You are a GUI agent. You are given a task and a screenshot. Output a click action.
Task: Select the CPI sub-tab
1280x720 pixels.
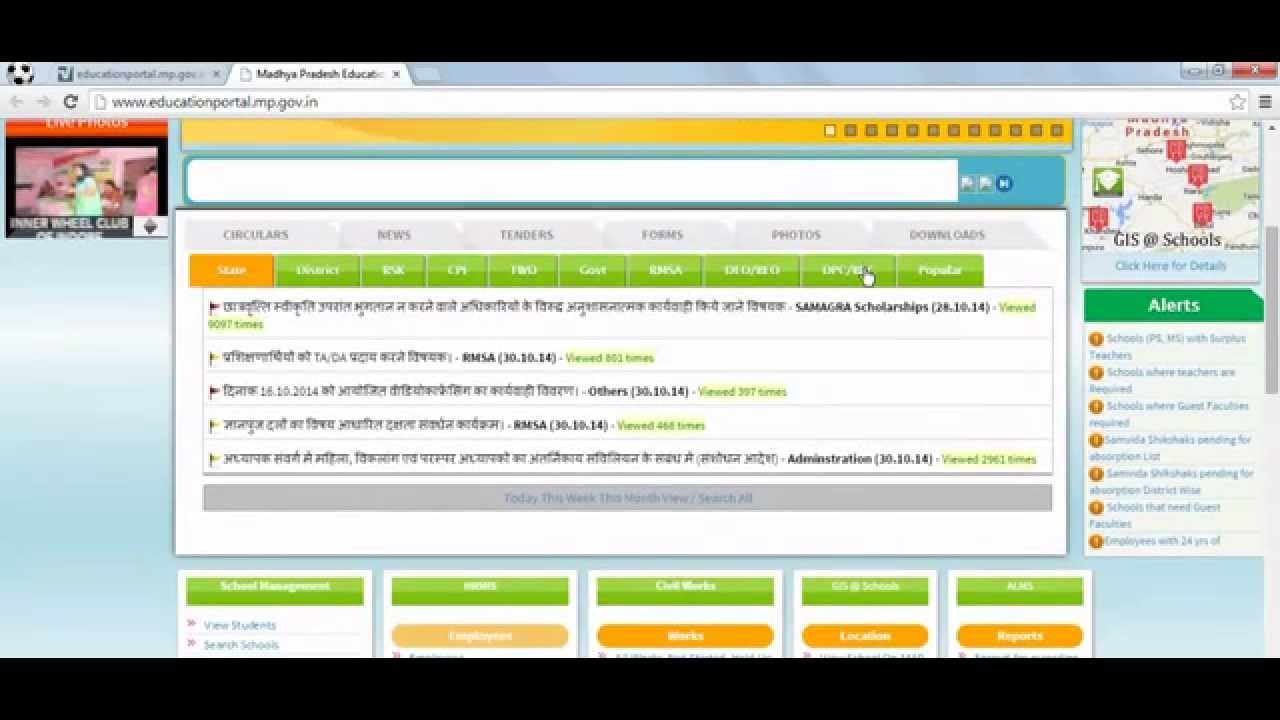tap(457, 270)
